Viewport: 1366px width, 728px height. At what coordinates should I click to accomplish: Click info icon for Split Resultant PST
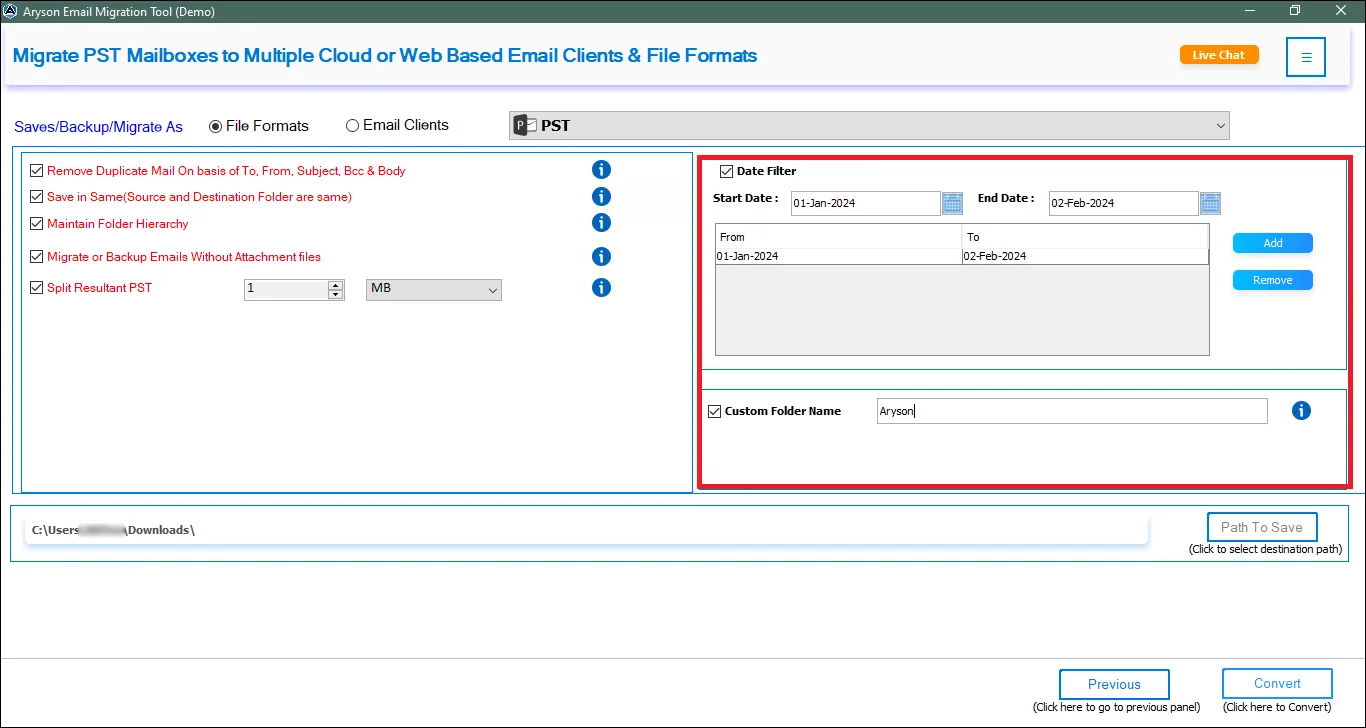[x=601, y=288]
